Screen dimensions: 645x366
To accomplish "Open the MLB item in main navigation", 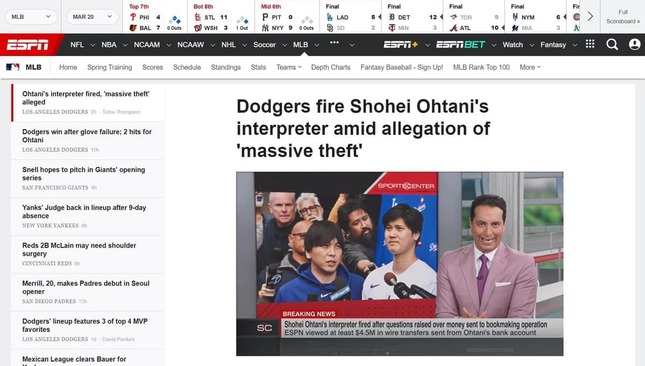I will pyautogui.click(x=301, y=44).
